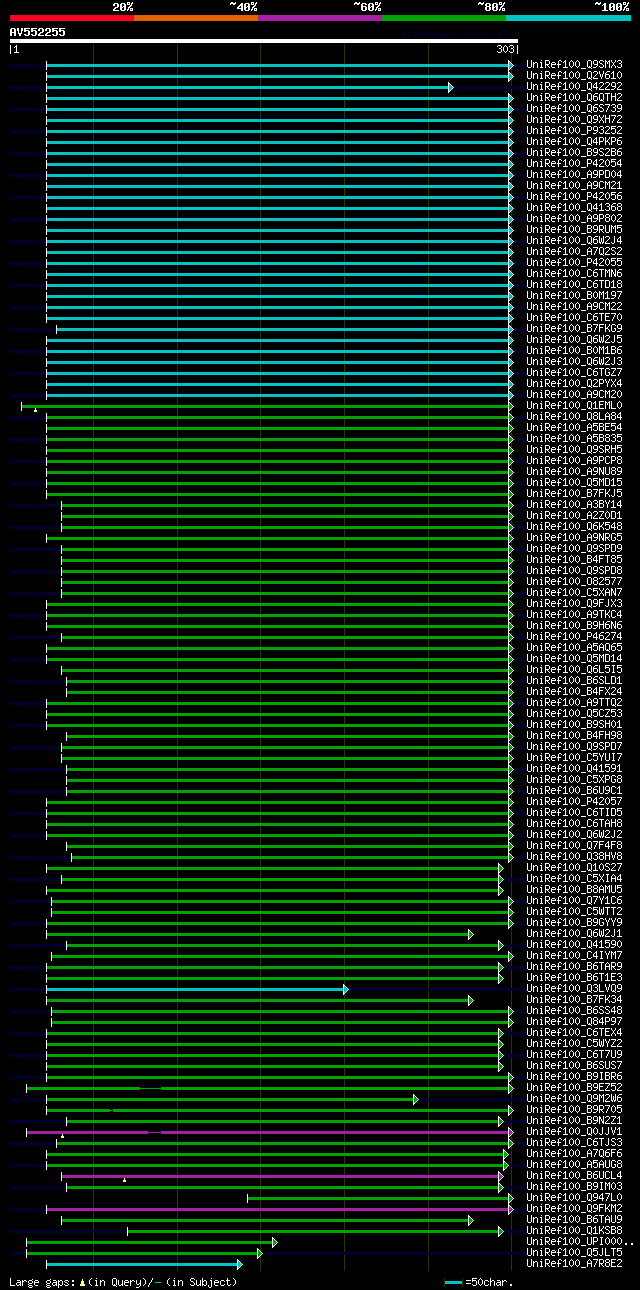The height and width of the screenshot is (1290, 640).
Task: Select label UniRef100_A9NU89
Action: click(x=574, y=472)
